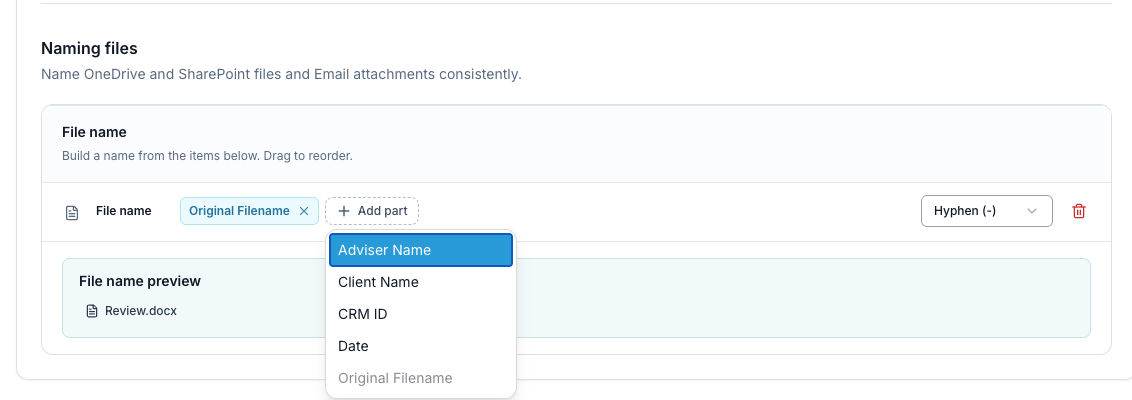The height and width of the screenshot is (400, 1132).
Task: Pick CRM ID from the Add part menu
Action: (421, 314)
